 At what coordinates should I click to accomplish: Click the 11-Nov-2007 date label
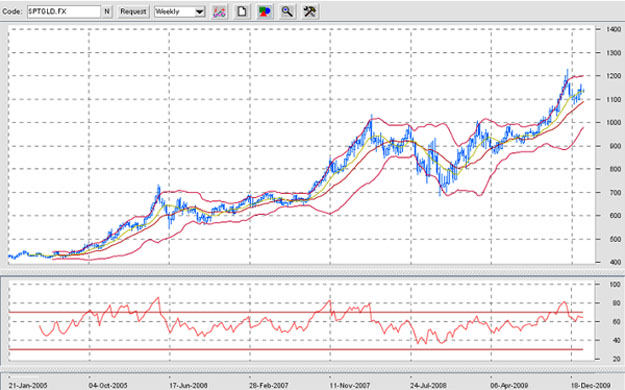pyautogui.click(x=350, y=386)
